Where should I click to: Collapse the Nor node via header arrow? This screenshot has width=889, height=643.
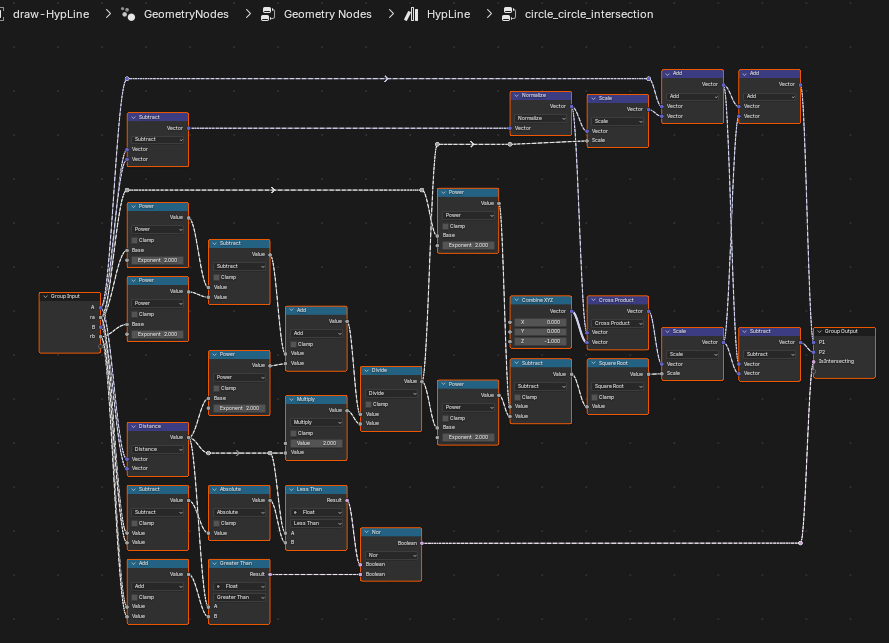pos(366,532)
